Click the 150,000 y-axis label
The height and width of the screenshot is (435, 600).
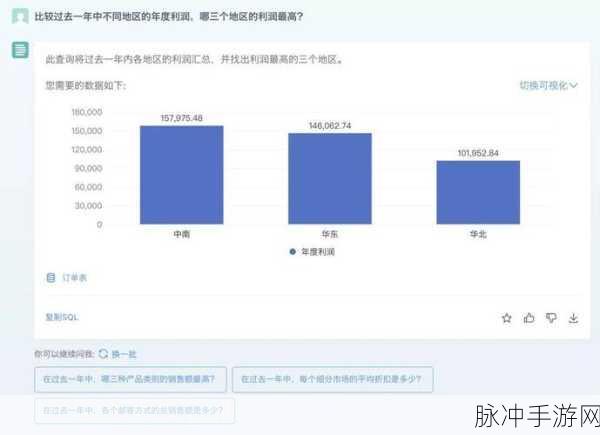point(87,131)
